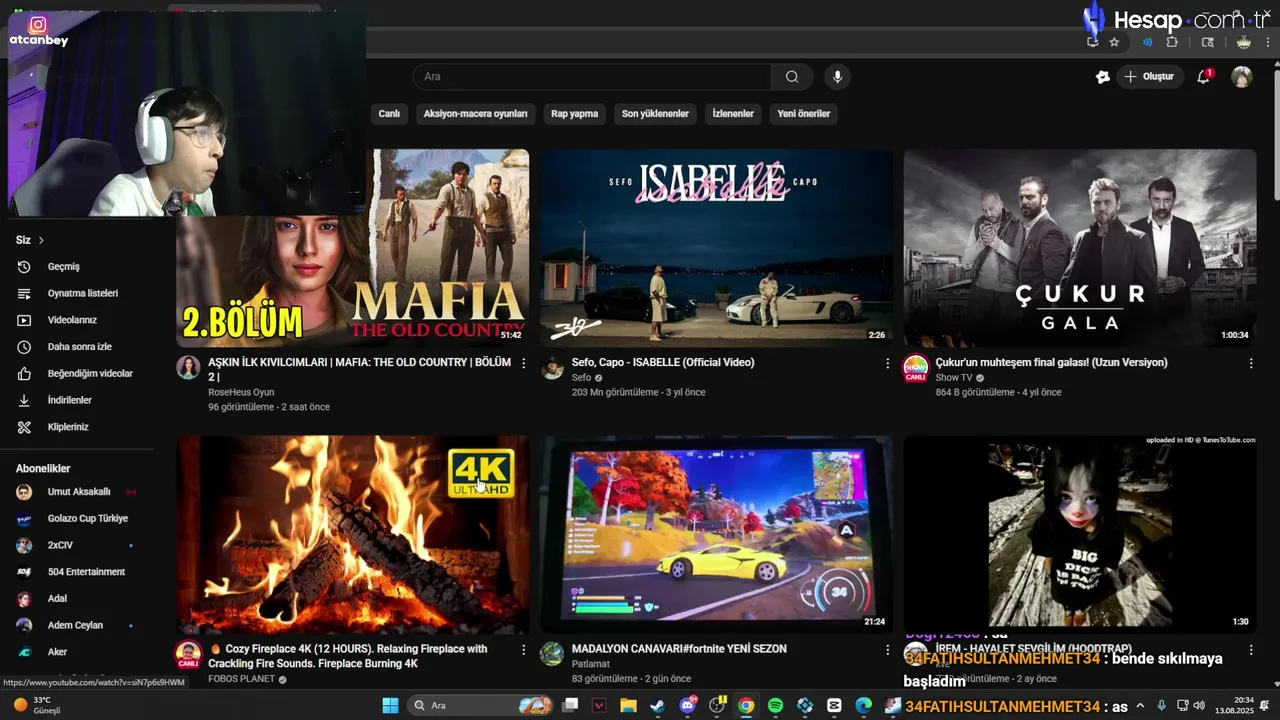Play the Çukur Gala thumbnail
This screenshot has height=720, width=1280.
tap(1080, 248)
